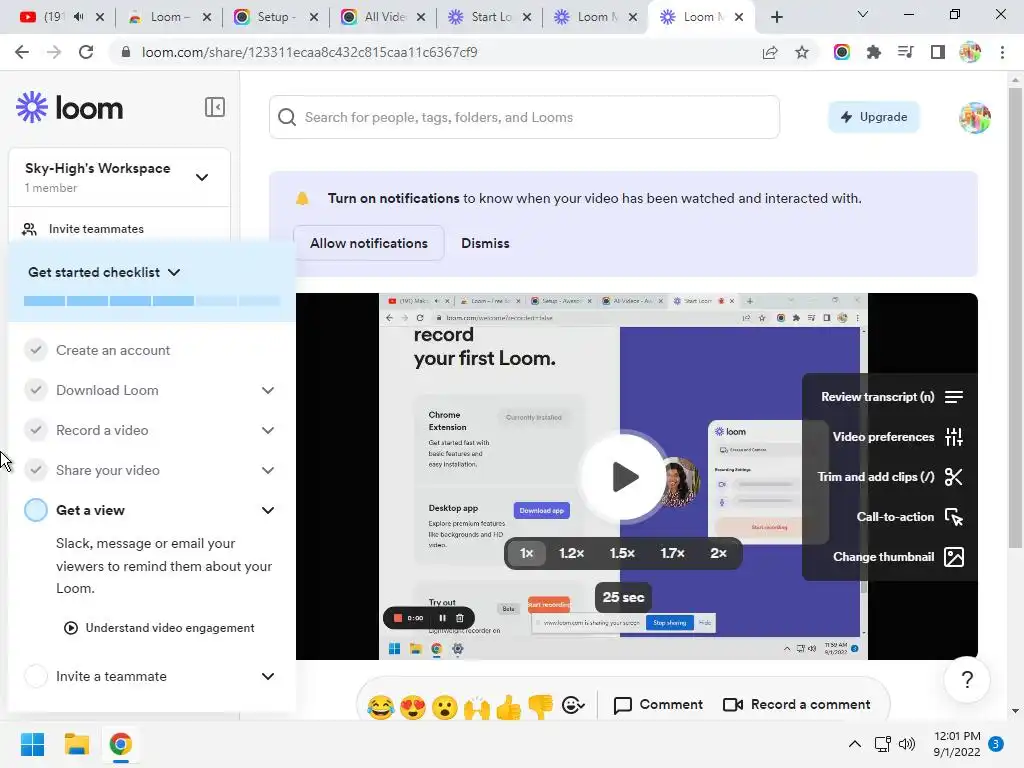Bookmark this page with the star icon
Viewport: 1024px width, 768px height.
click(802, 52)
